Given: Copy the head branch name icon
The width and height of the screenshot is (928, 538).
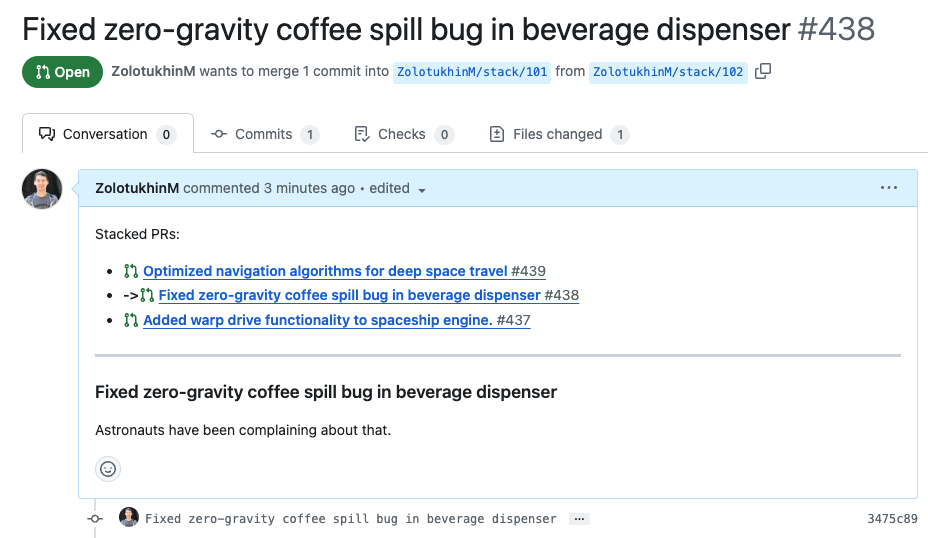Looking at the screenshot, I should click(763, 71).
